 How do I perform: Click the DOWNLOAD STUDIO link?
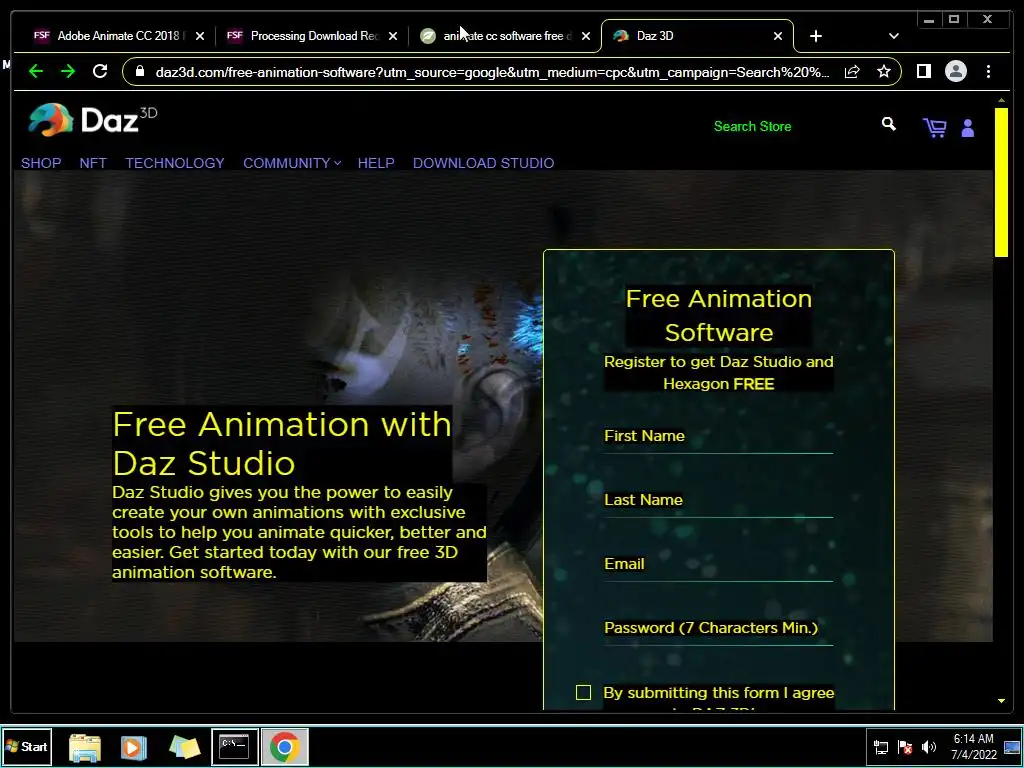click(x=483, y=163)
